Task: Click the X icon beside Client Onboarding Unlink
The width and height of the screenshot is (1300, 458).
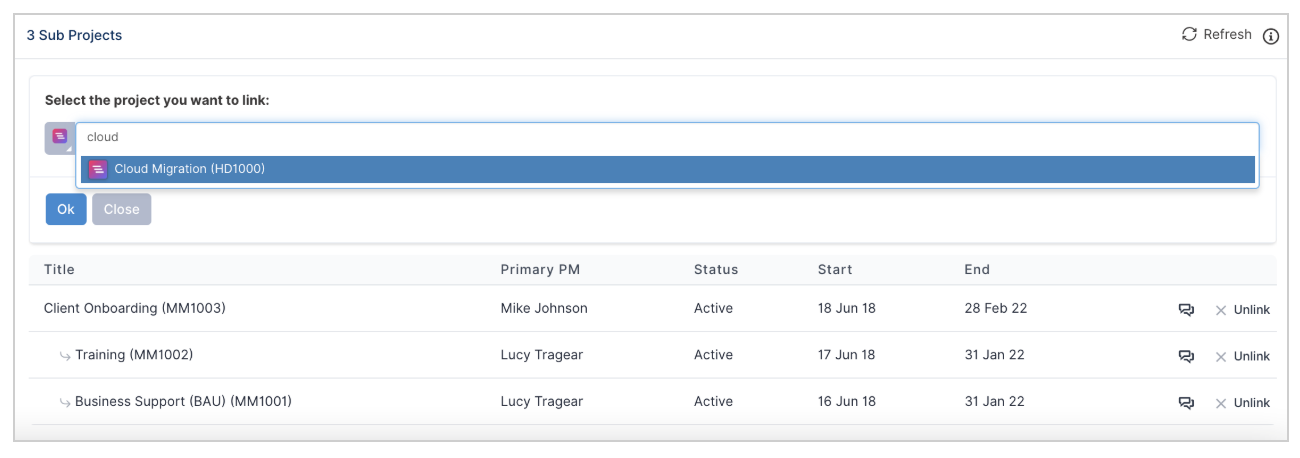Action: point(1220,310)
